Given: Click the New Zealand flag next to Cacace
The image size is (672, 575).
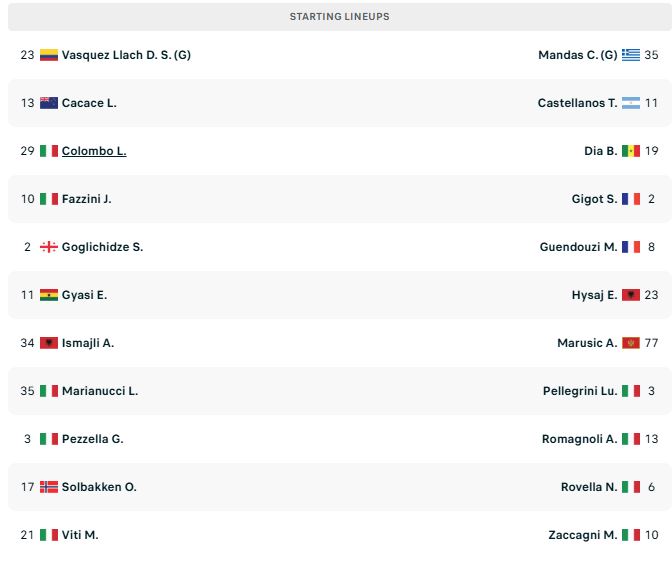Looking at the screenshot, I should [x=49, y=103].
